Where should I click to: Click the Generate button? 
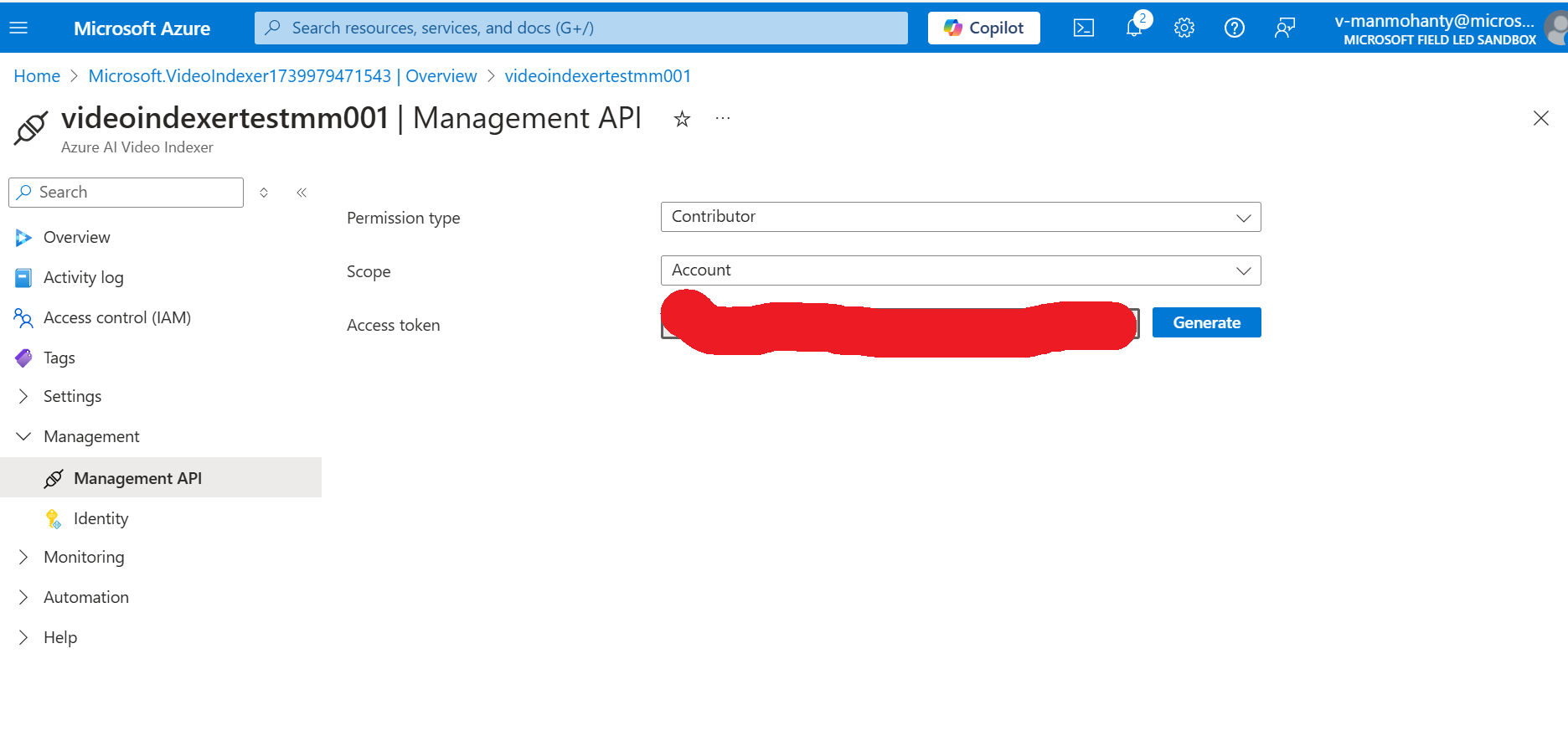tap(1206, 322)
